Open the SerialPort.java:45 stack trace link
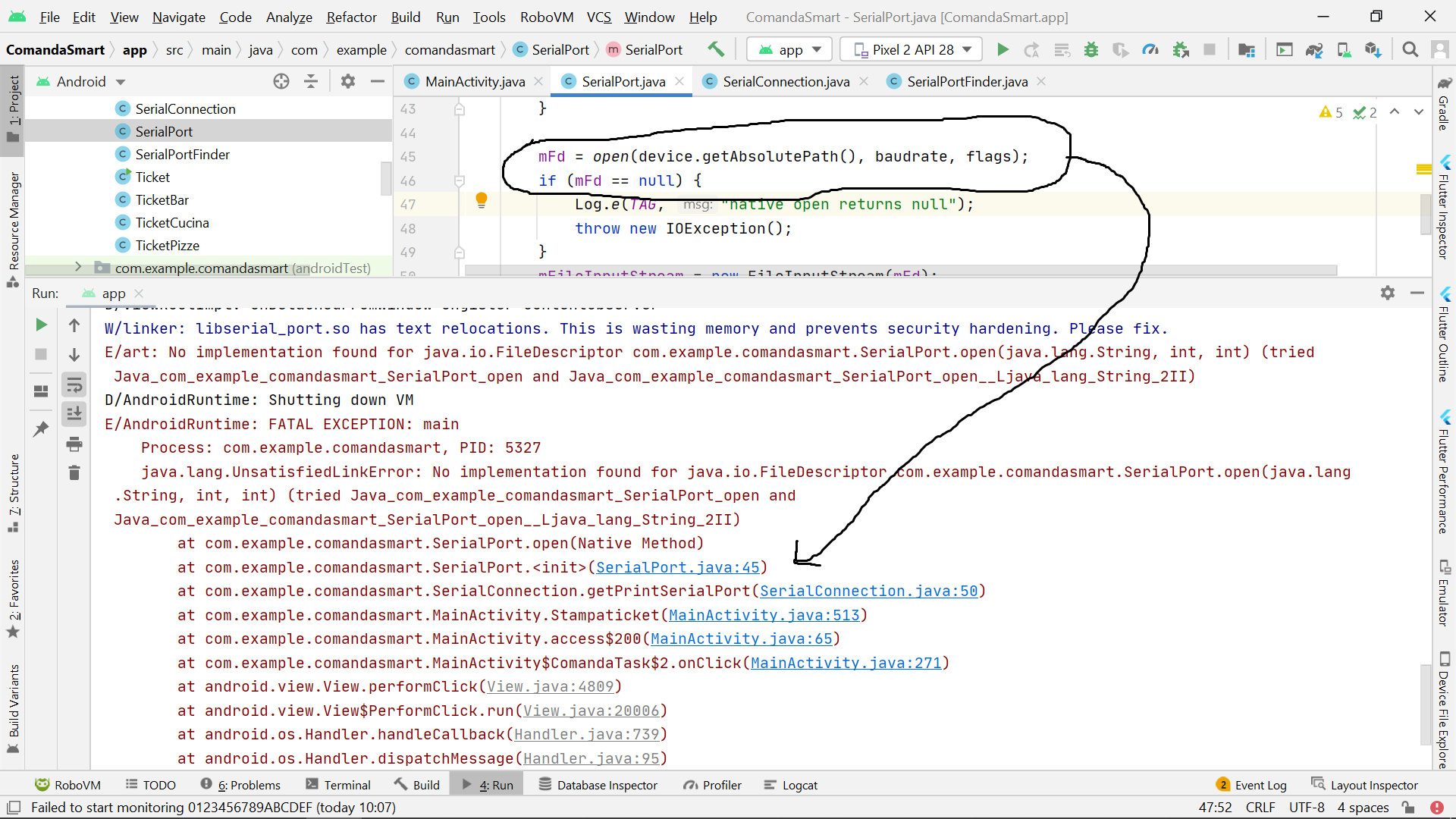 click(x=677, y=567)
